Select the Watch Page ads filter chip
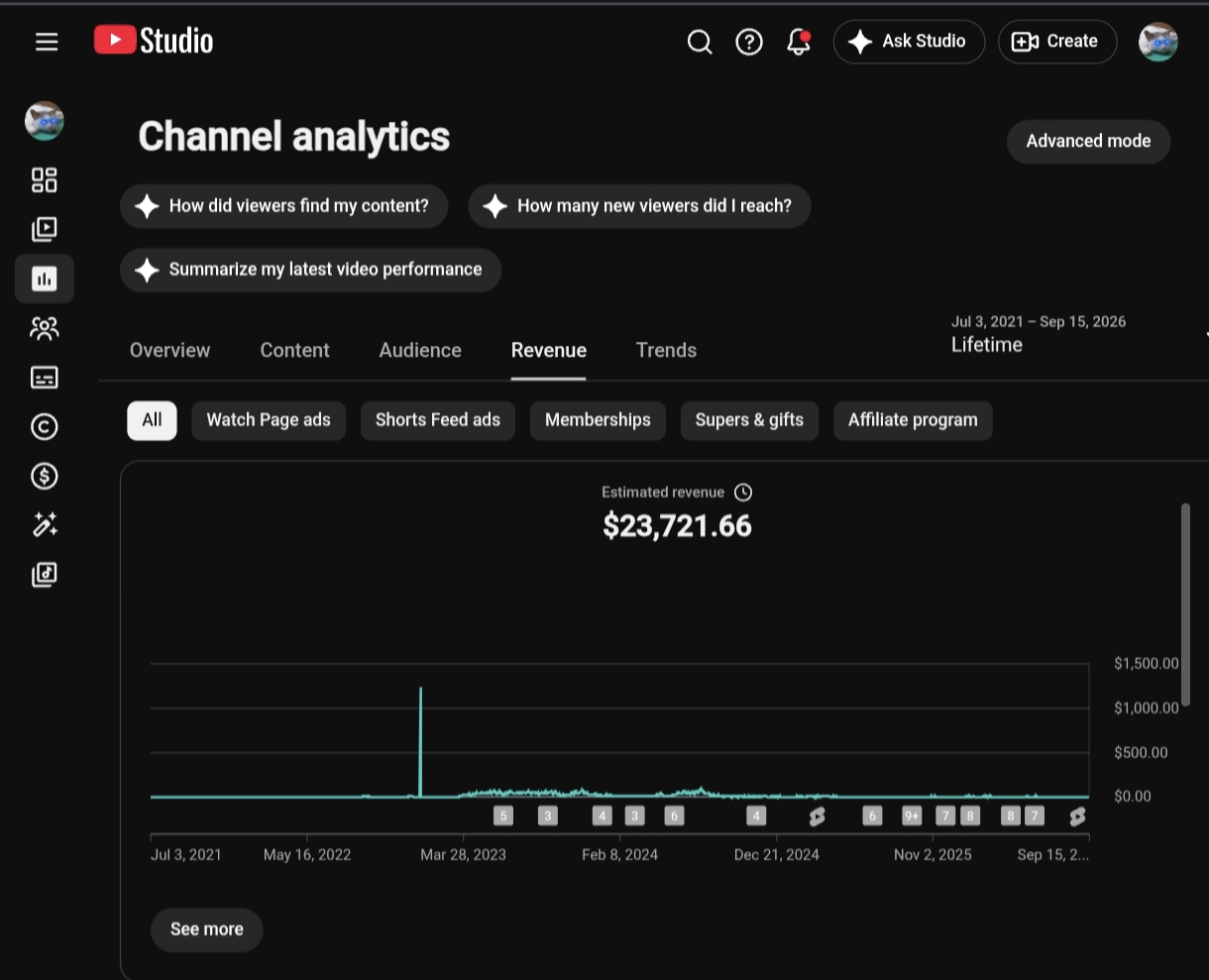The image size is (1209, 980). 269,420
